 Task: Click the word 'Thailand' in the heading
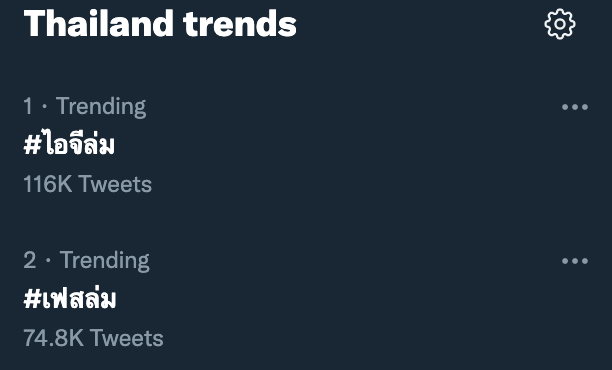coord(98,23)
